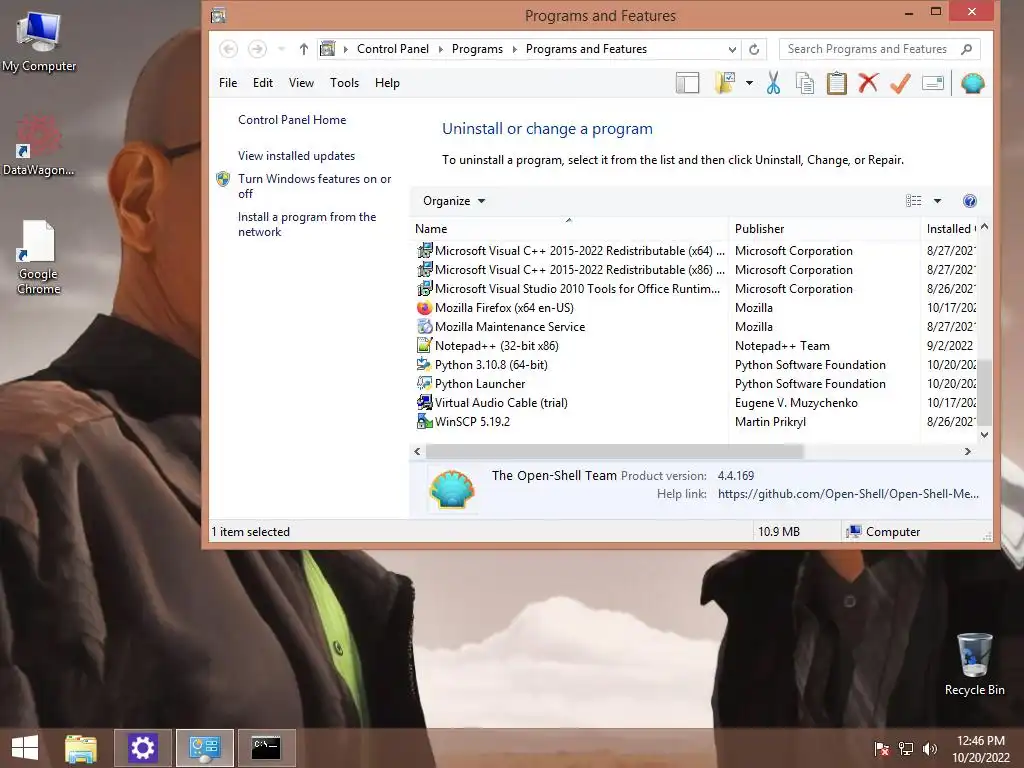Click the search magnifier icon
Screen dimensions: 1024x768
coord(967,49)
